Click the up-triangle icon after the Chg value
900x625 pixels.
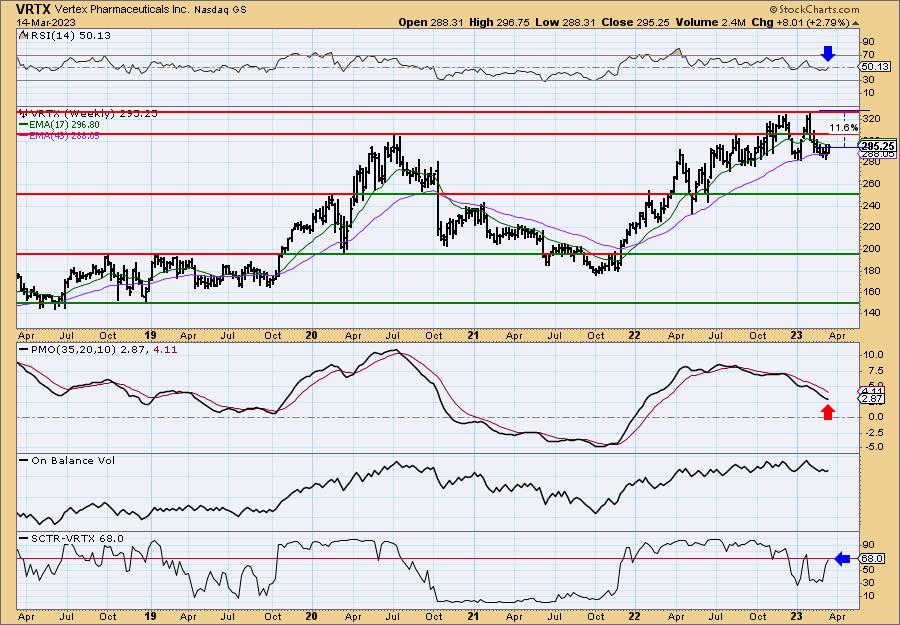[855, 23]
